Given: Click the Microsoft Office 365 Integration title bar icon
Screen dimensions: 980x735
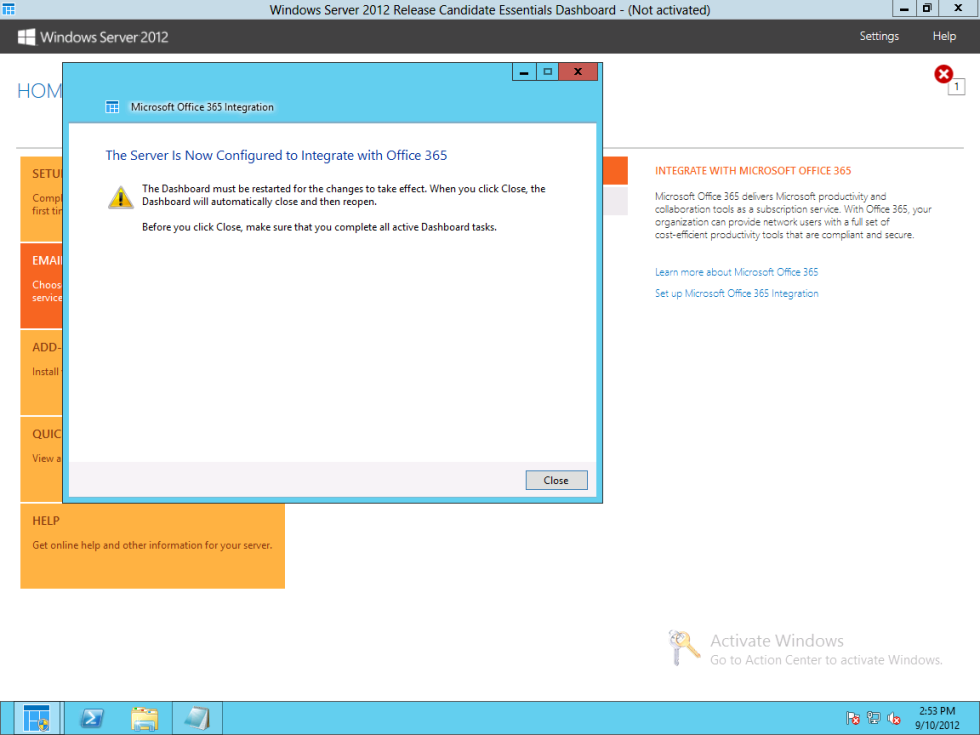Looking at the screenshot, I should tap(112, 106).
